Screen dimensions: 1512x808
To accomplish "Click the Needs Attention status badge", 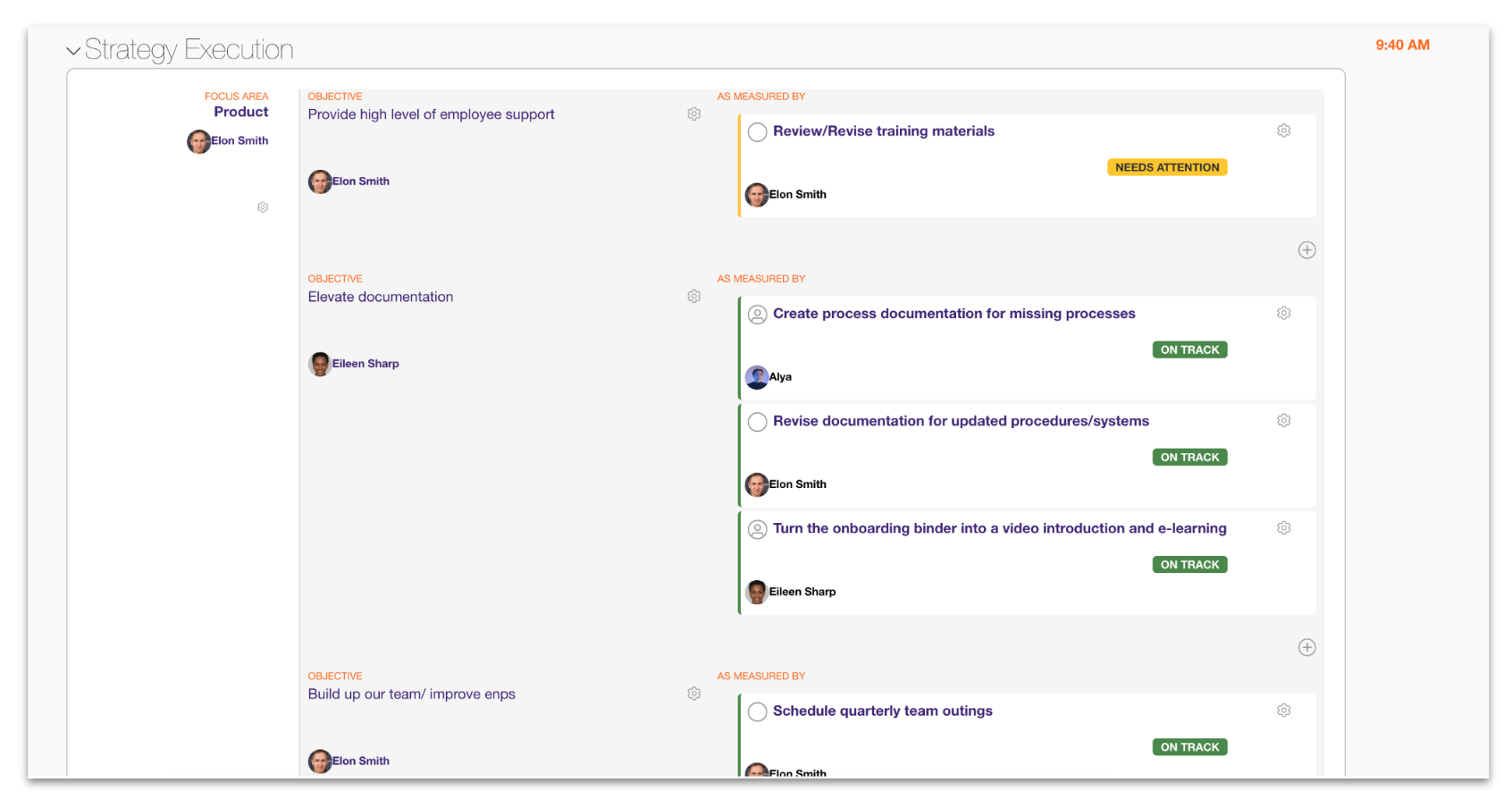I will click(1166, 167).
